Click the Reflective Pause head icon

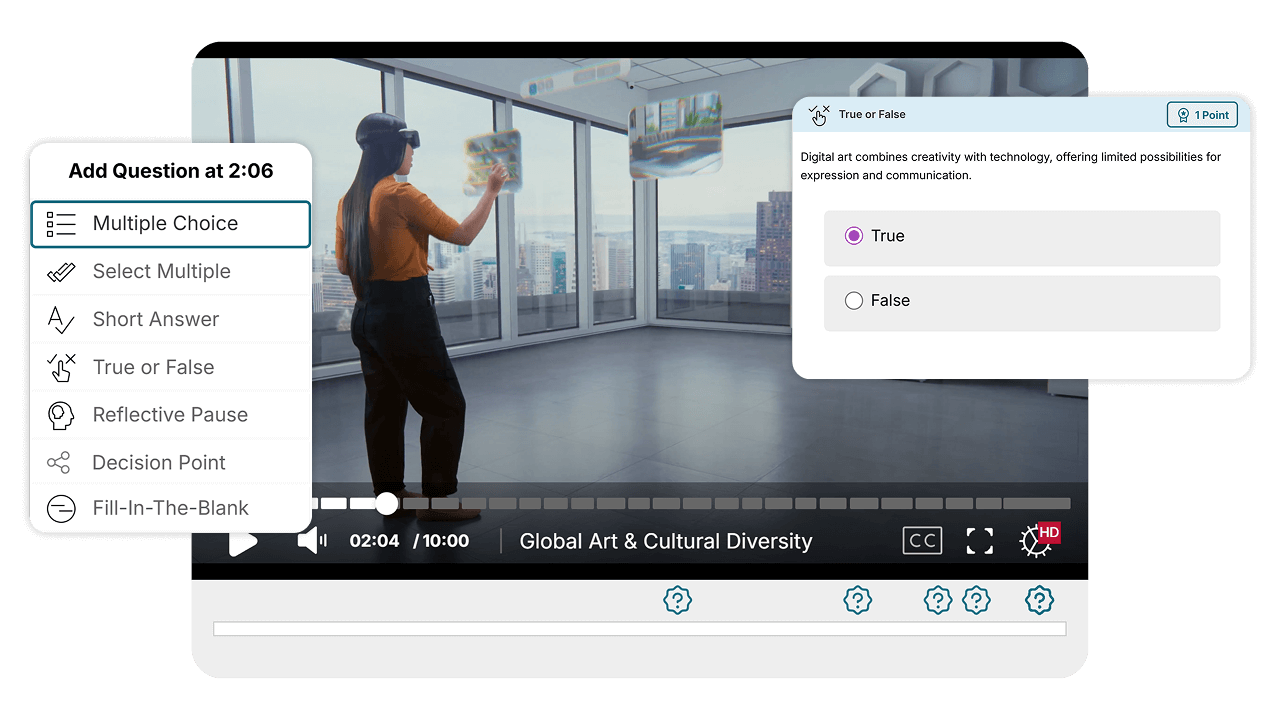[x=61, y=415]
